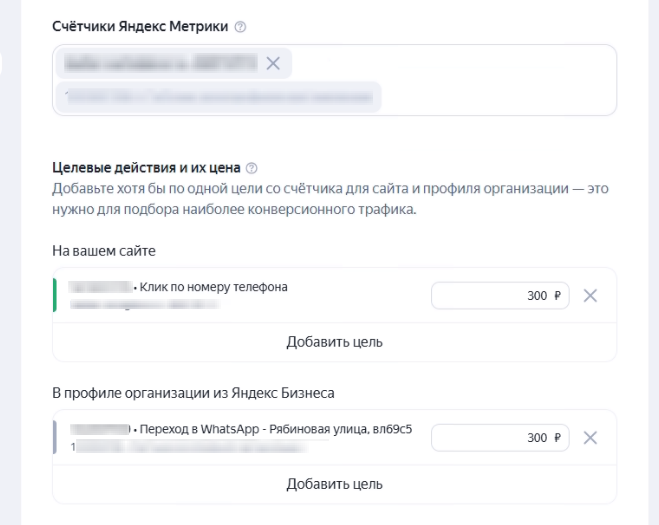
Task: Open help icon beside Счётчики Яндекс Метрики
Action: pyautogui.click(x=240, y=27)
